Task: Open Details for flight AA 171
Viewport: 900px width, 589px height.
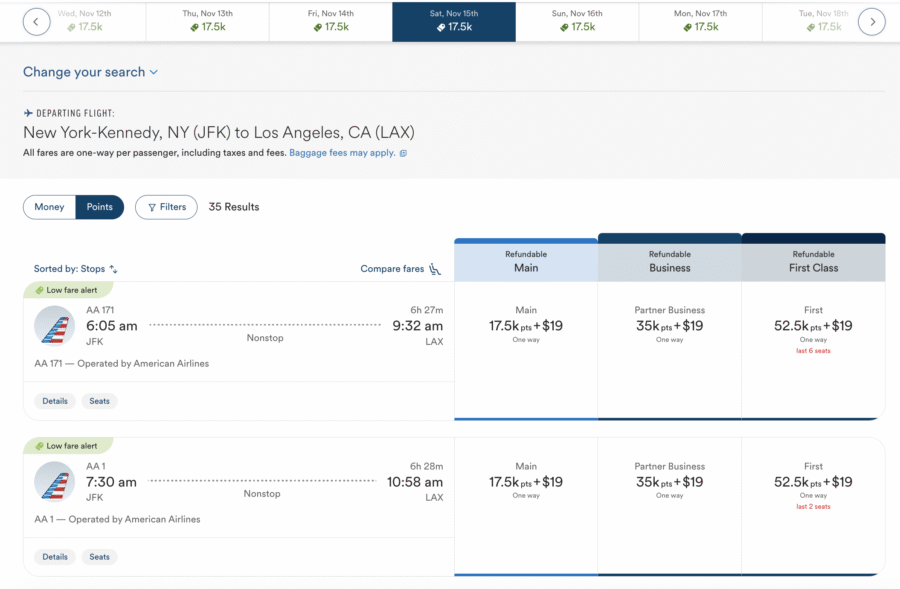Action: coord(54,400)
